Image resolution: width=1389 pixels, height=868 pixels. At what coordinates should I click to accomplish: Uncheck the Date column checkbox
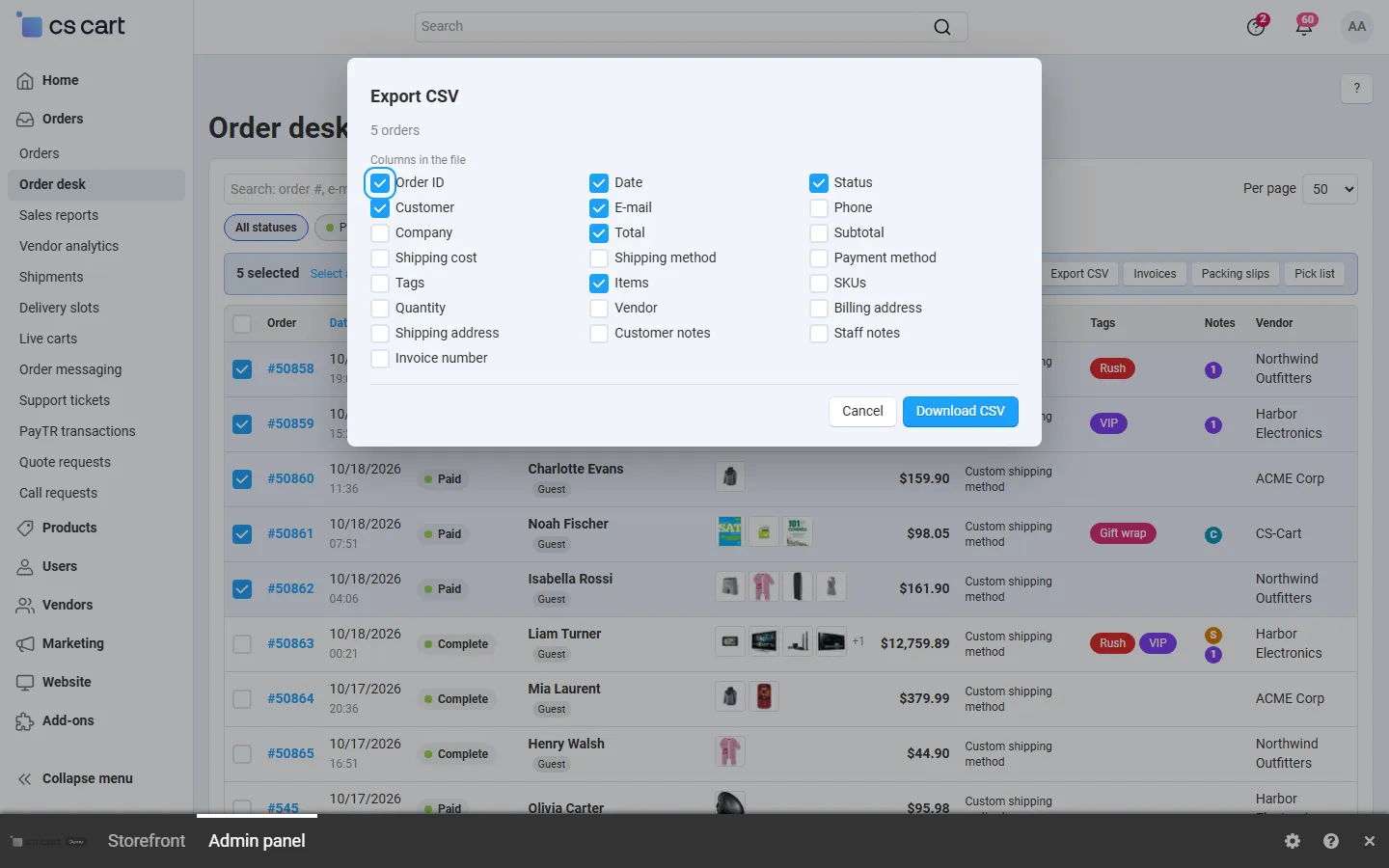[599, 182]
